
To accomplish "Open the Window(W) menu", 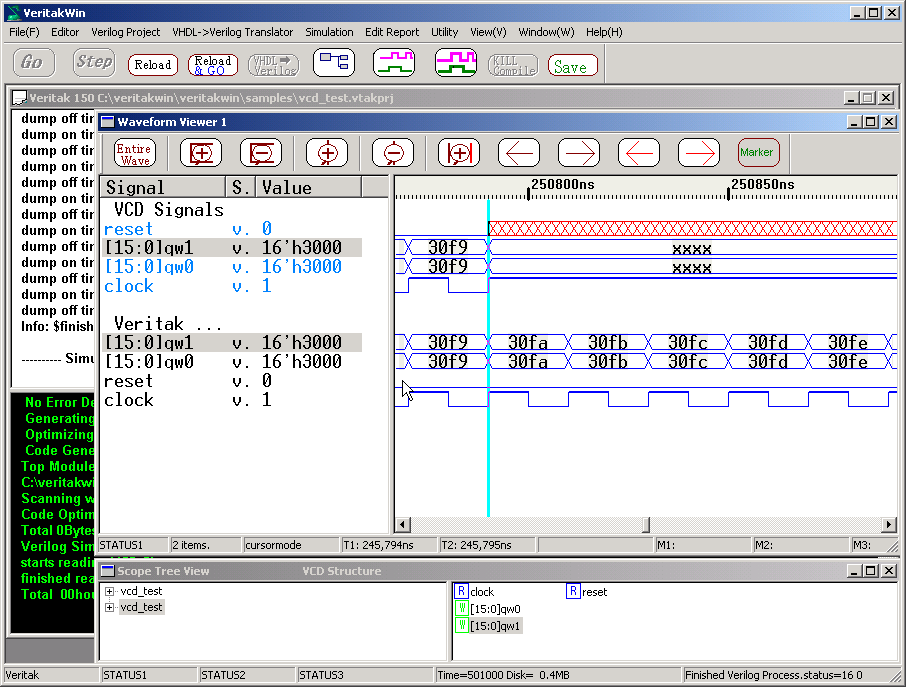I will click(x=546, y=32).
